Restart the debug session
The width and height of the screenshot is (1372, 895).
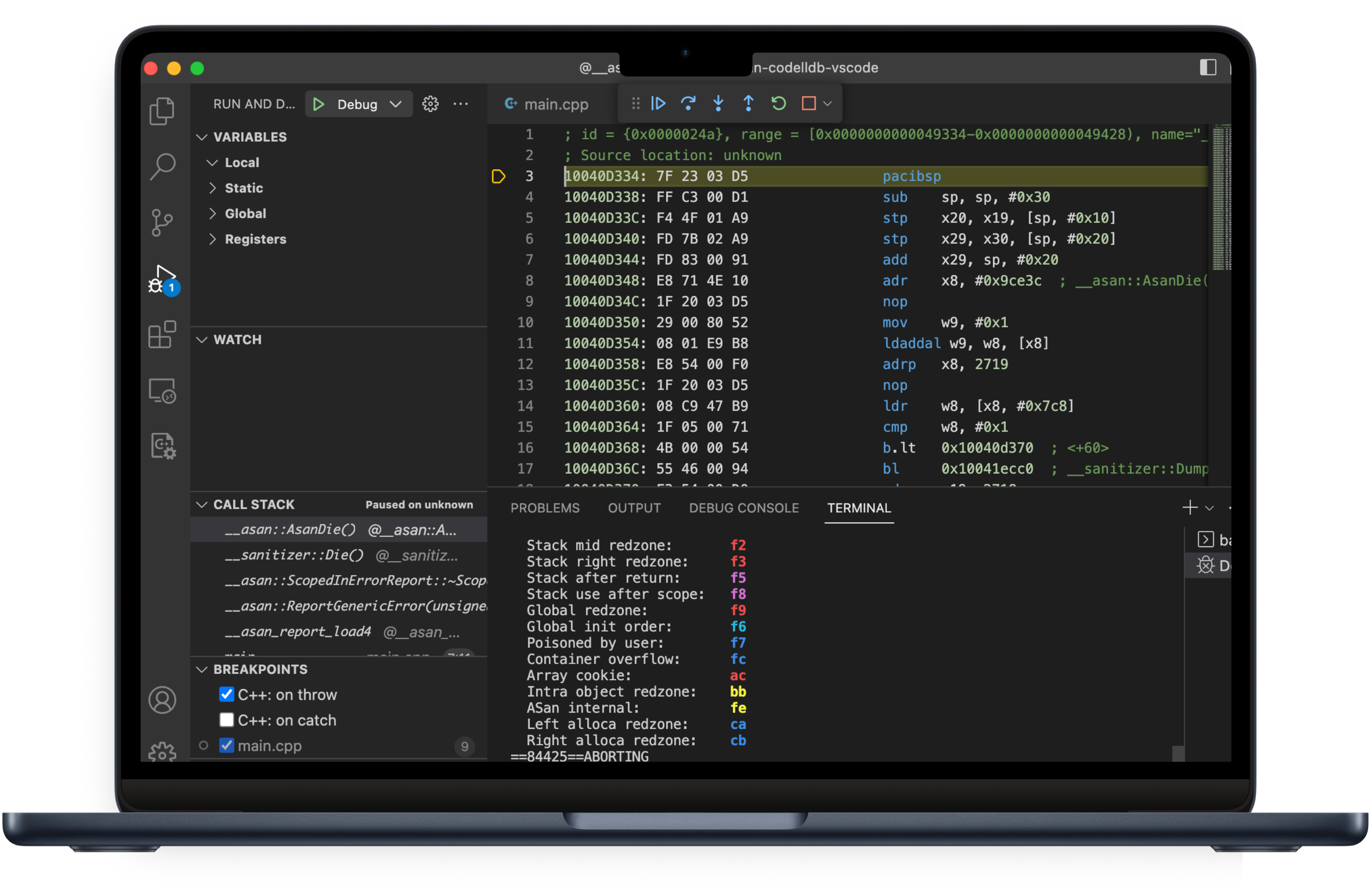pos(778,103)
